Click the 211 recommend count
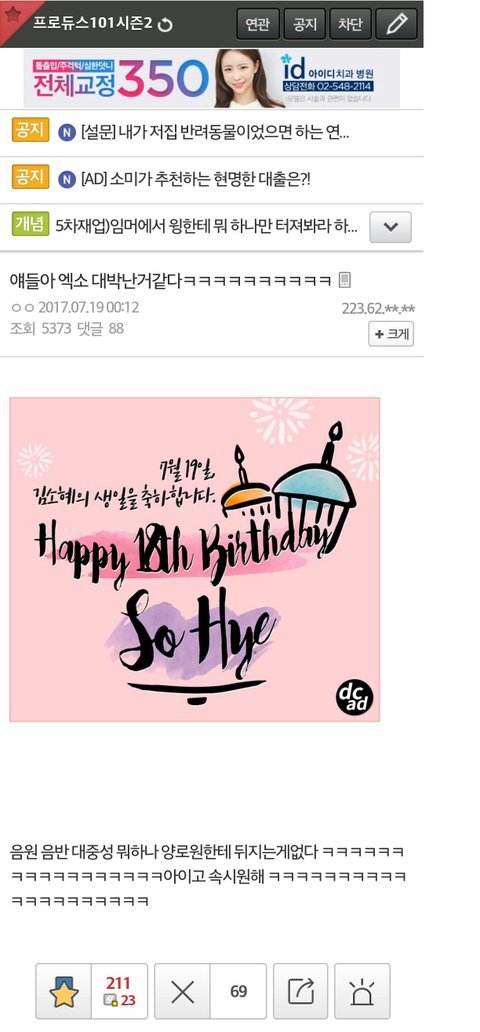 tap(119, 983)
